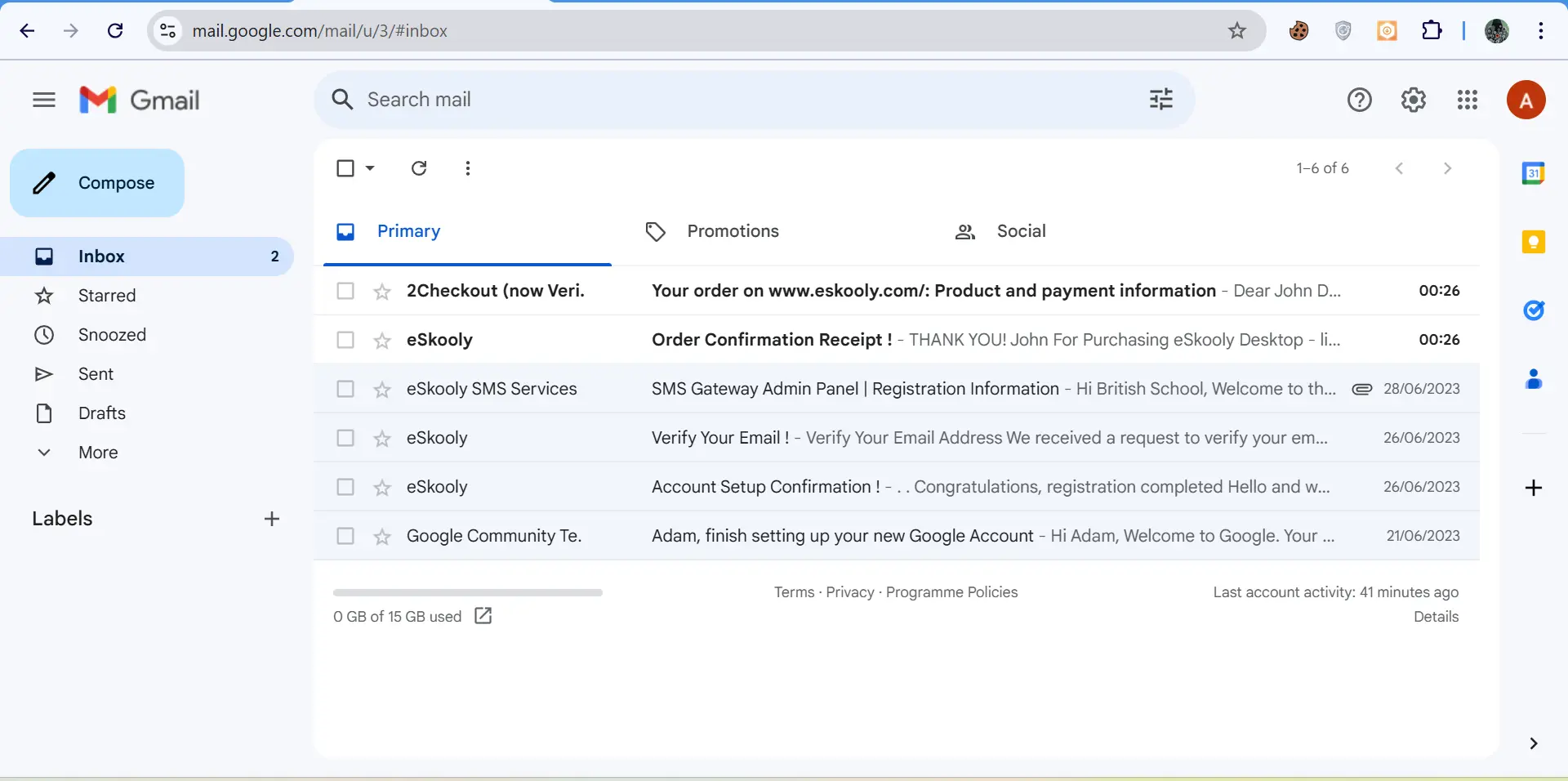Open the Starred folder

click(x=147, y=296)
